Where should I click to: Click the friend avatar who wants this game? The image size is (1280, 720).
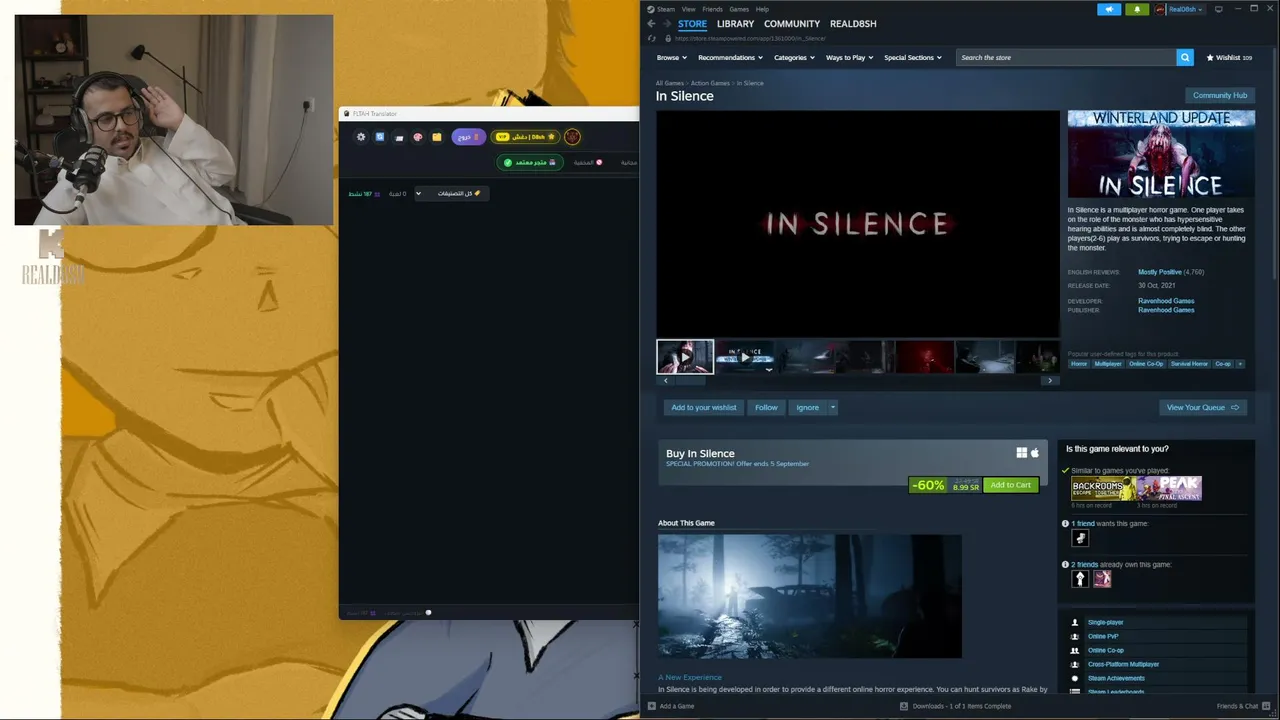tap(1080, 538)
